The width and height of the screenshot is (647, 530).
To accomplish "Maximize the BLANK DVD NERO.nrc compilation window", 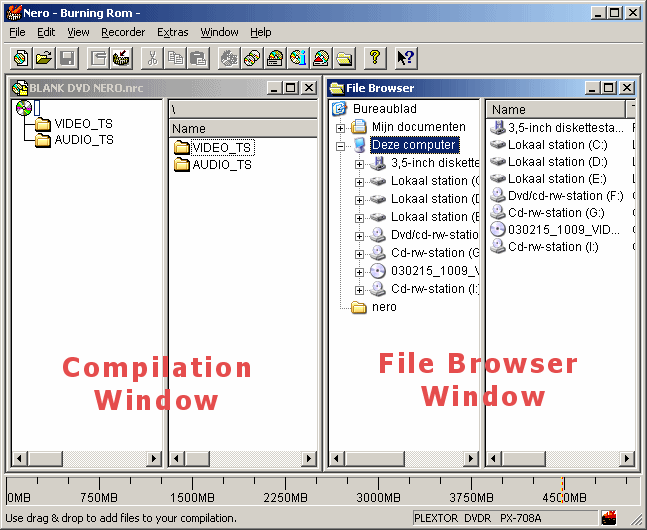I will (290, 88).
